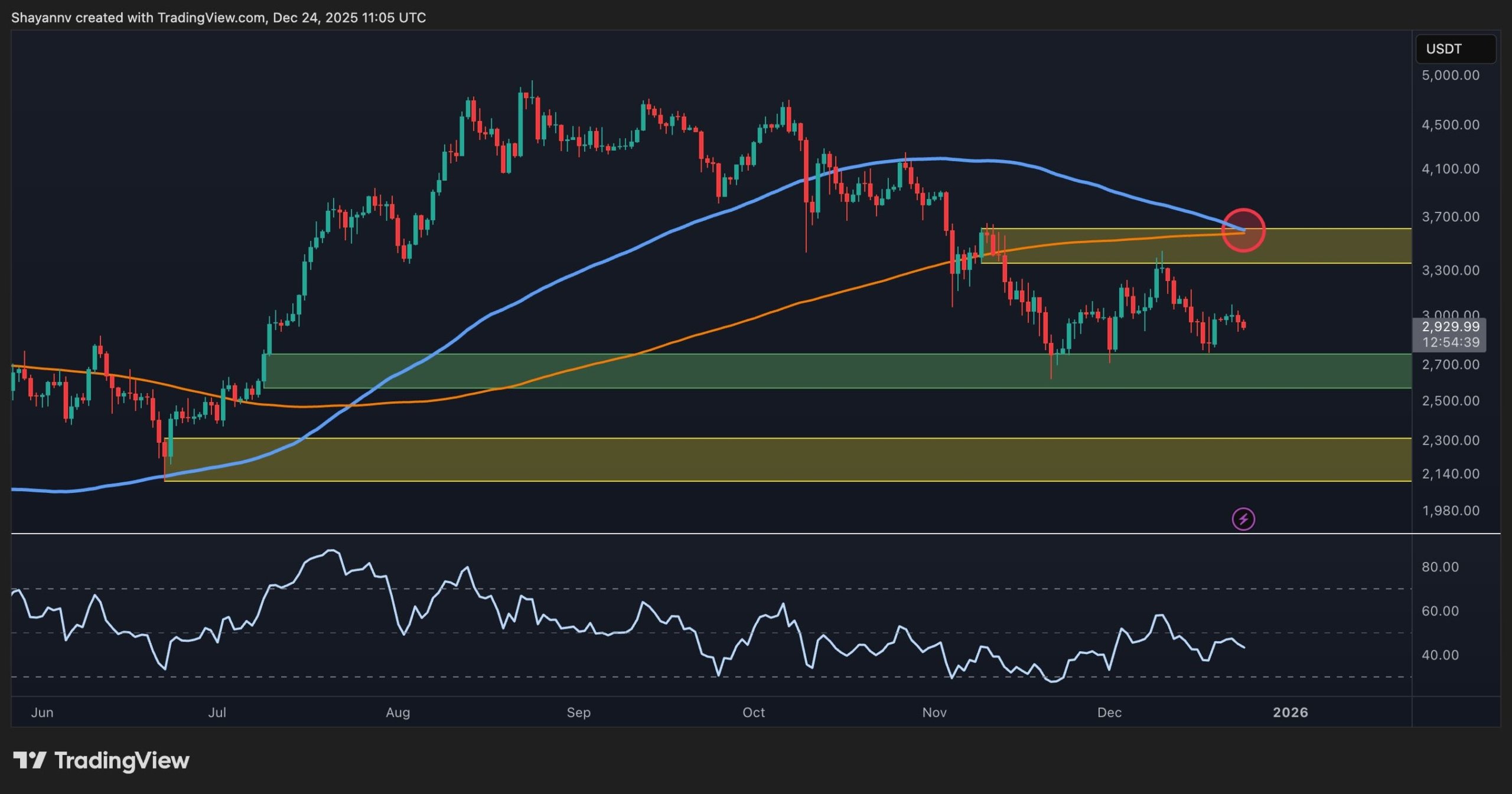Click the Nov label on the time axis
This screenshot has height=794, width=1512.
click(934, 713)
